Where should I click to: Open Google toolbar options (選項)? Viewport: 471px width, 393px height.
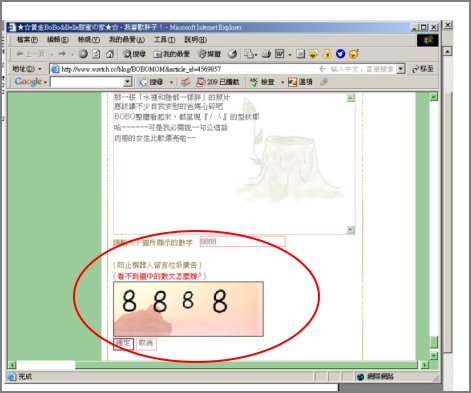tap(300, 82)
